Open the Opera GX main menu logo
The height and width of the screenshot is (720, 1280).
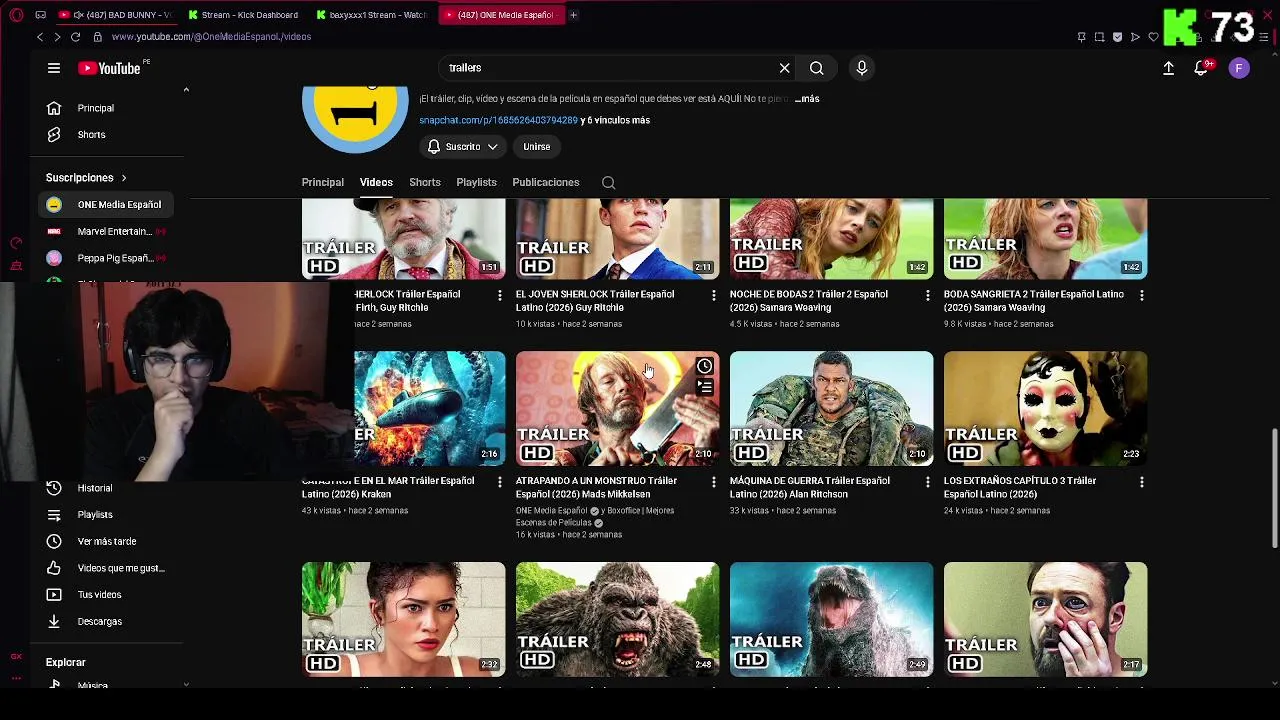pos(16,15)
